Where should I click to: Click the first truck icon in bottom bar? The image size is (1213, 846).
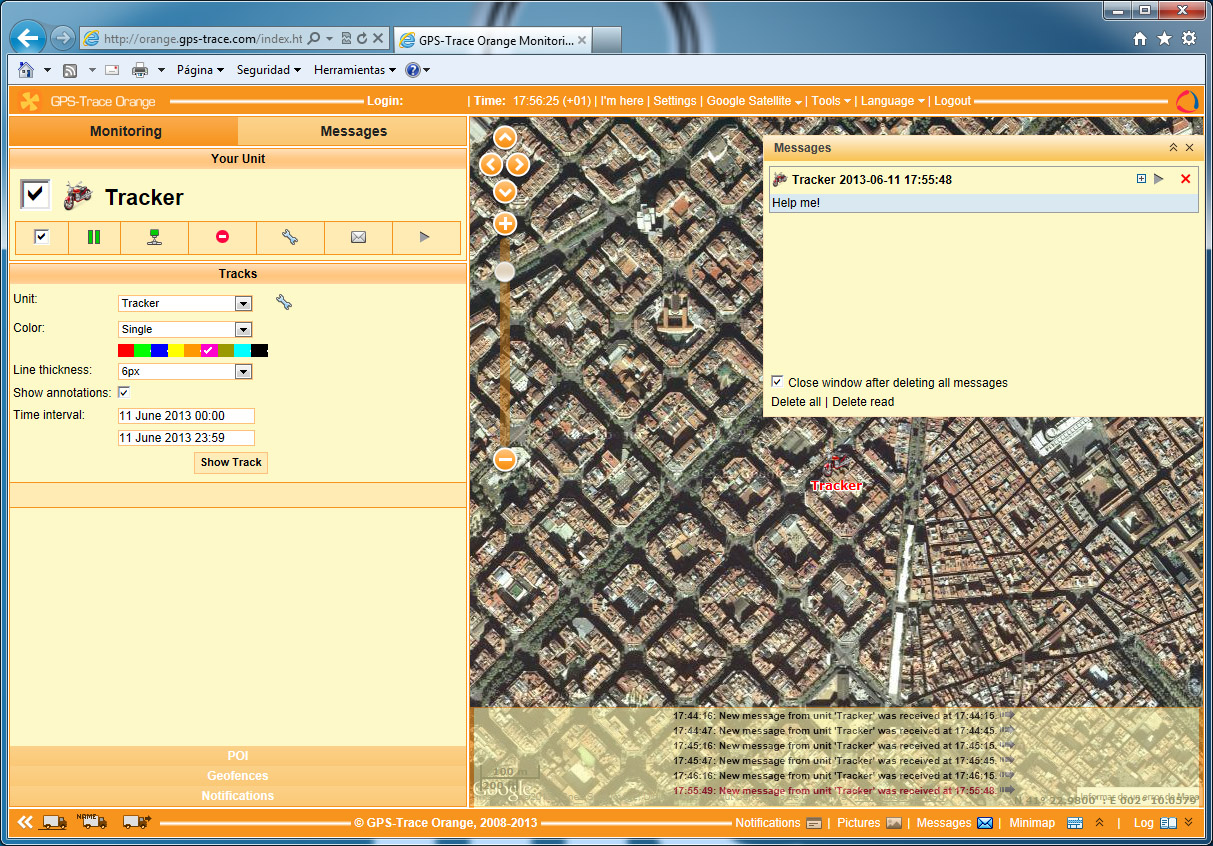(54, 823)
